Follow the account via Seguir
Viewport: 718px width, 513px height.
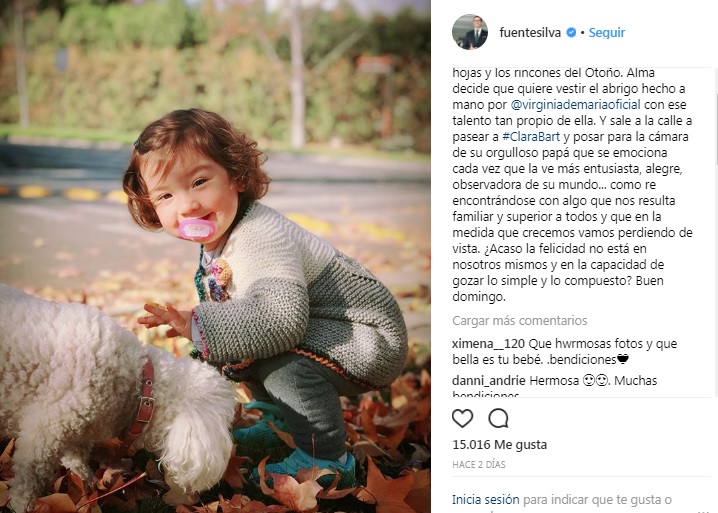[x=607, y=33]
